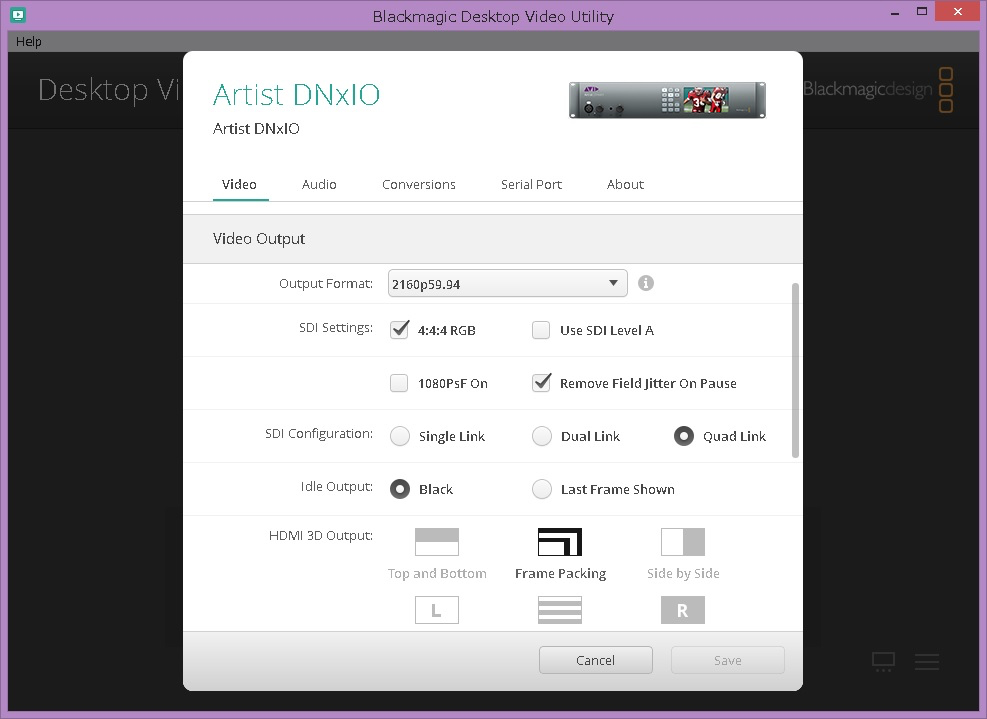Open the Serial Port tab

pos(531,184)
